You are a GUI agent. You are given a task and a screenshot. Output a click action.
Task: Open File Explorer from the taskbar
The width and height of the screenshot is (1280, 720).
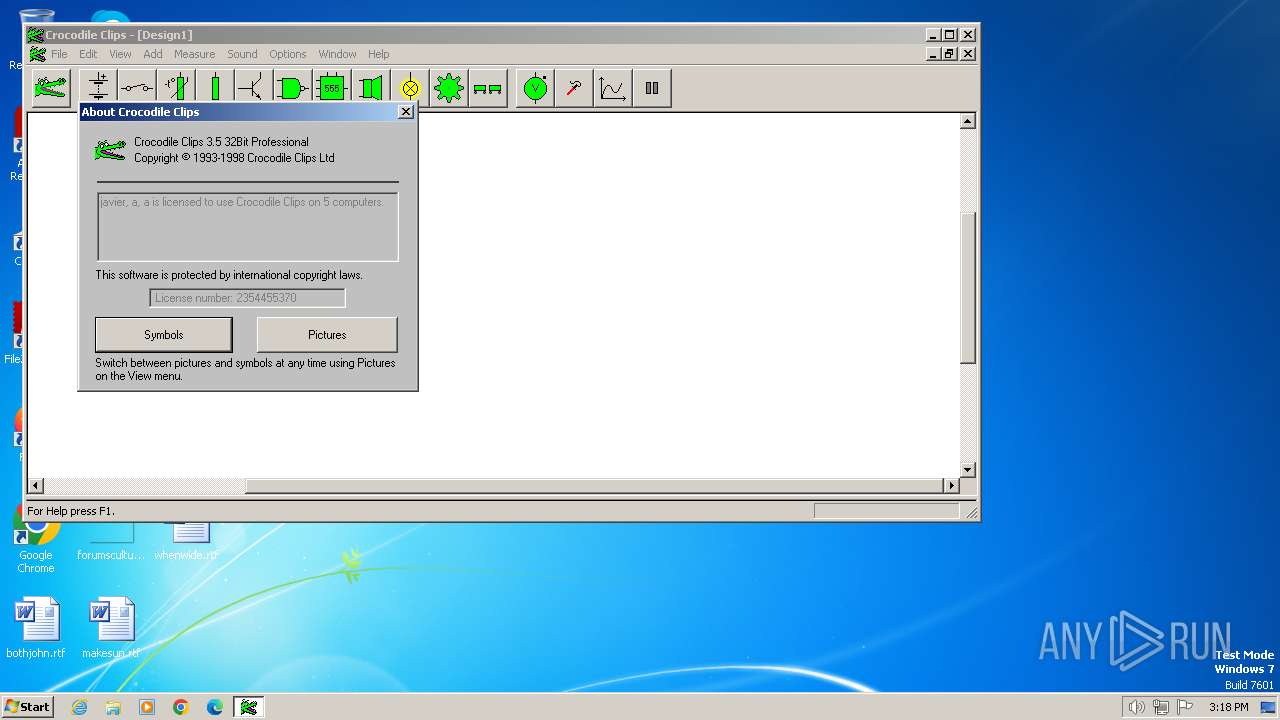pos(113,707)
